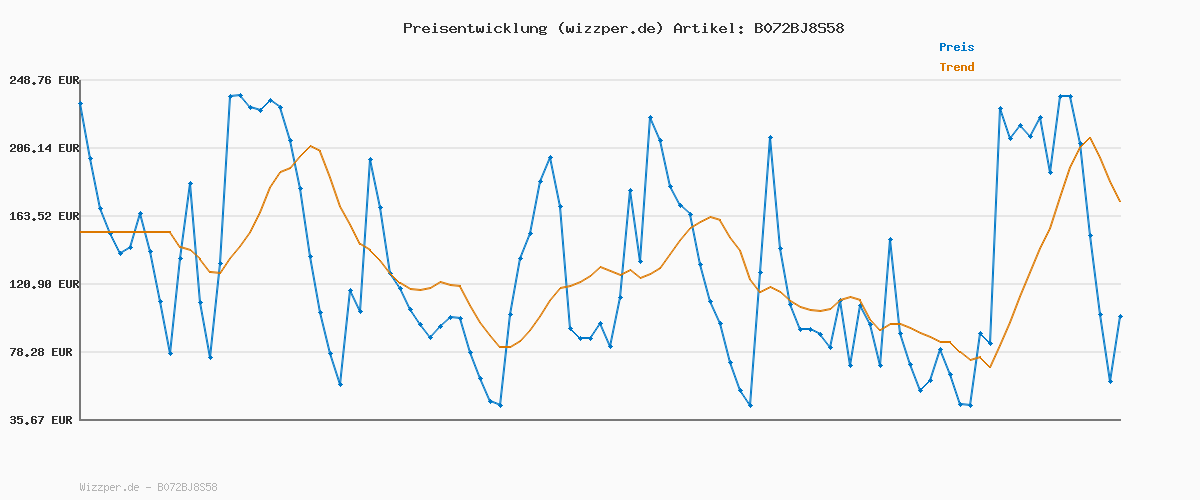Click the 206.14 EUR y-axis label
The width and height of the screenshot is (1200, 500).
click(44, 148)
